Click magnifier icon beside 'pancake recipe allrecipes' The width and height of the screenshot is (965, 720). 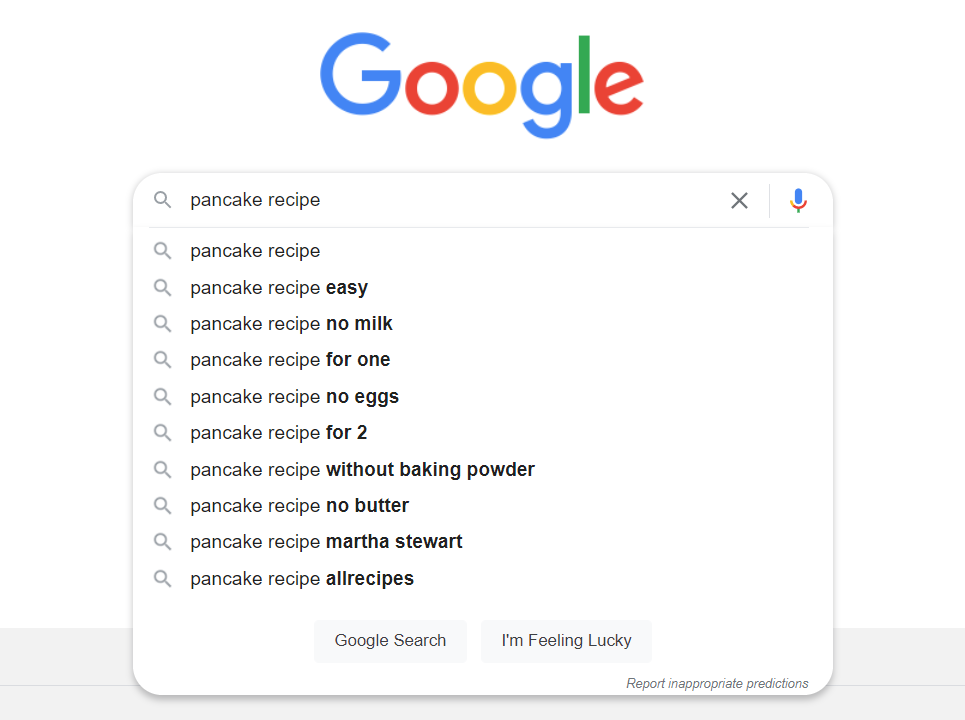click(x=162, y=578)
